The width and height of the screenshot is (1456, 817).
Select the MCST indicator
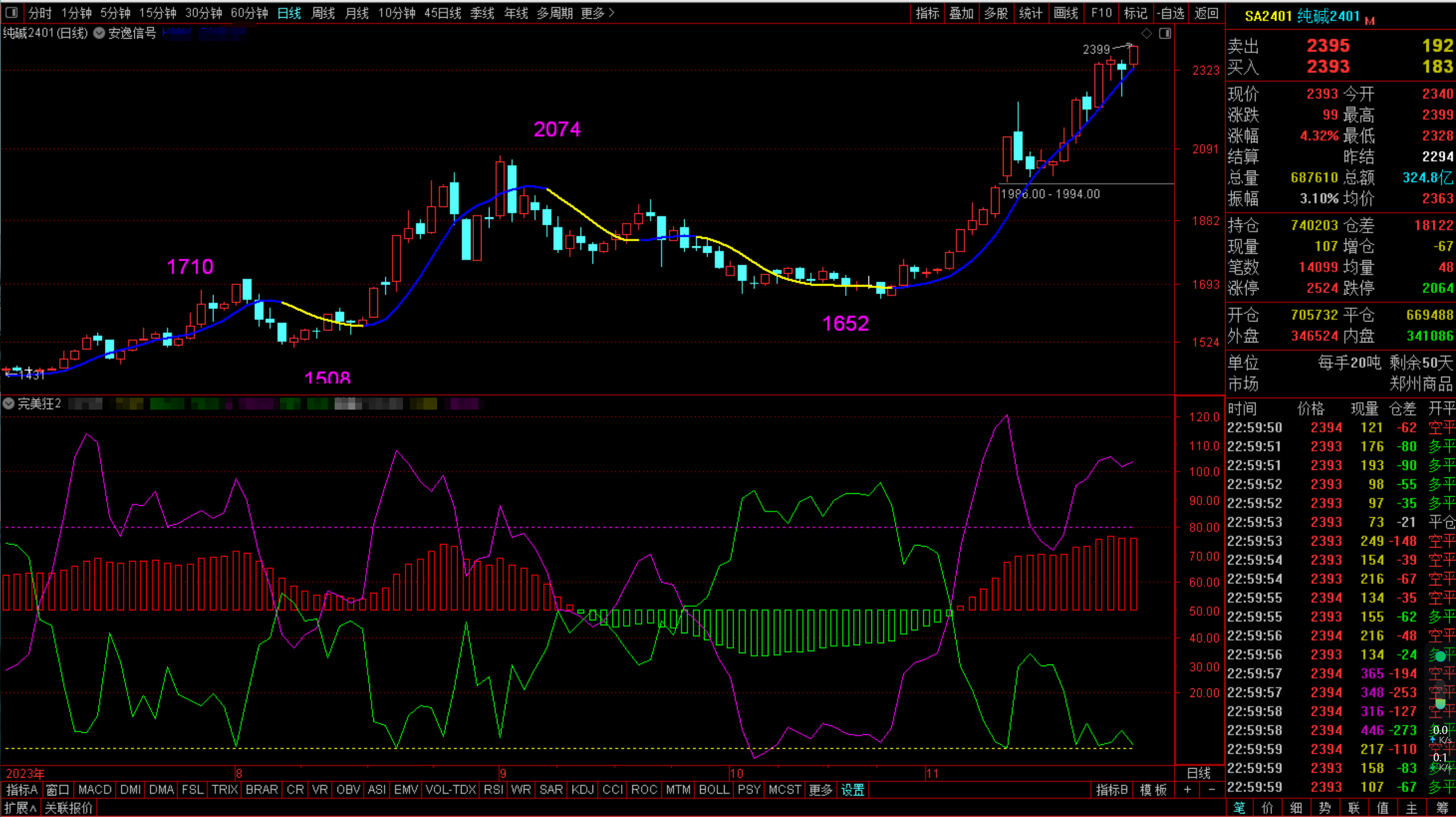(x=785, y=790)
